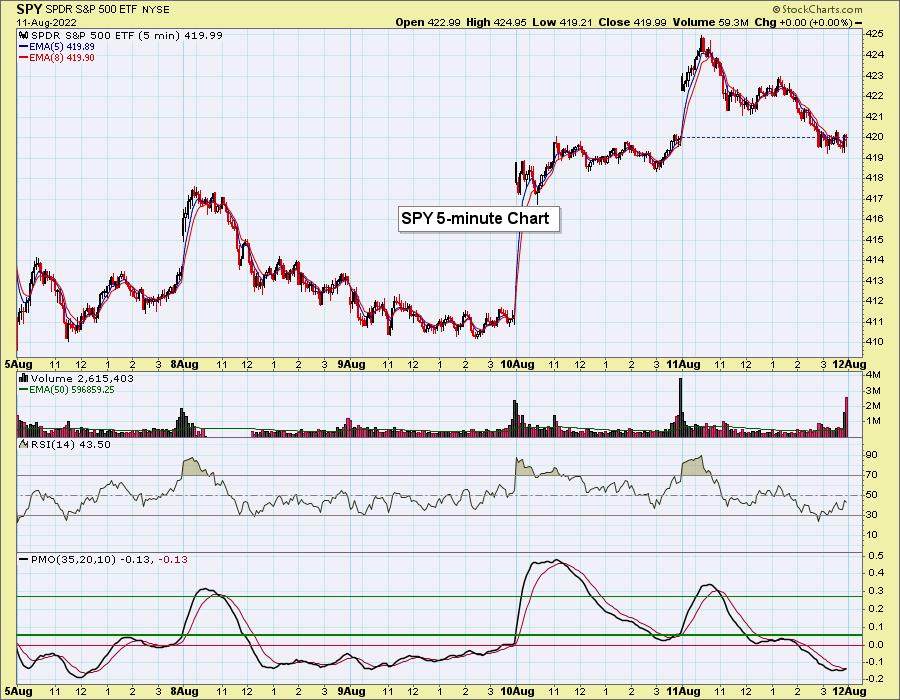This screenshot has width=900, height=700.
Task: Click '11Aug' label under the PMO panel
Action: coord(683,691)
